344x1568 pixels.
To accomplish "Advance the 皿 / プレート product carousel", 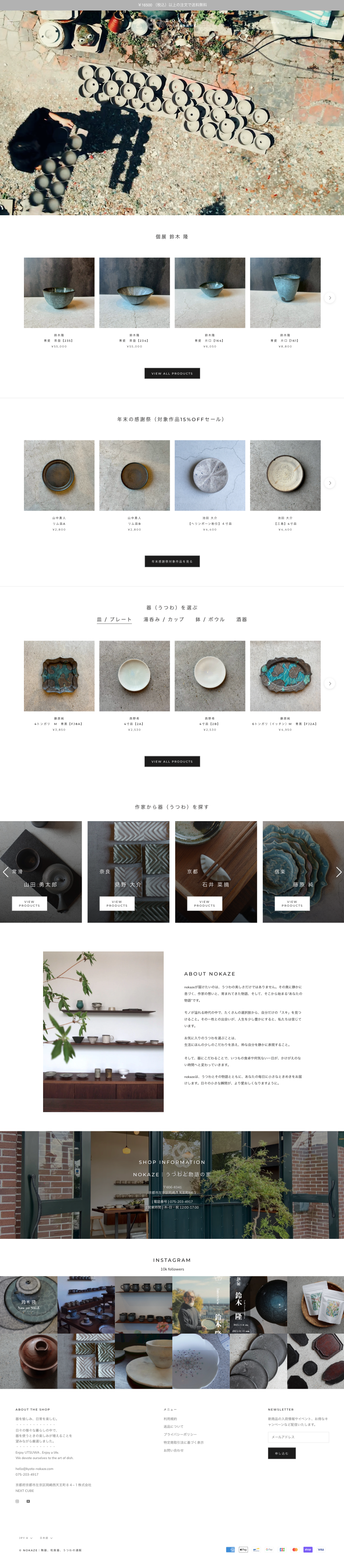I will [x=330, y=683].
